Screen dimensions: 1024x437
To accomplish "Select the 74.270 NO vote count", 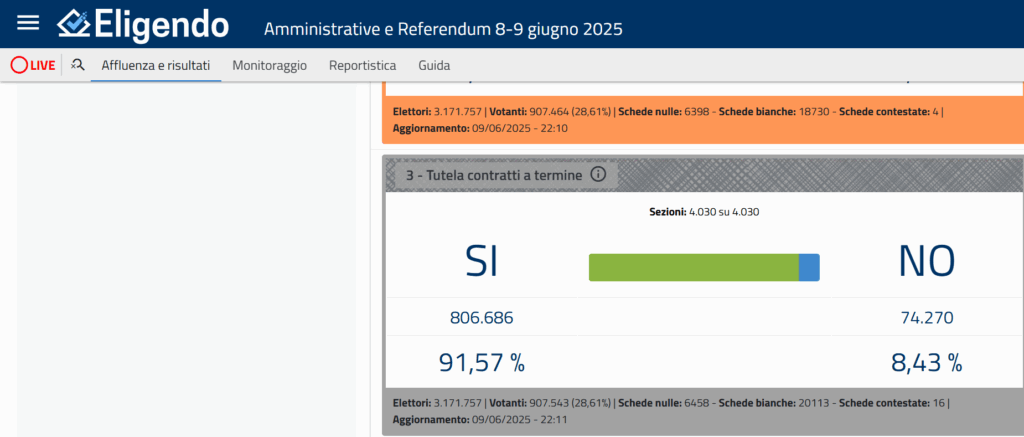I will (x=926, y=318).
